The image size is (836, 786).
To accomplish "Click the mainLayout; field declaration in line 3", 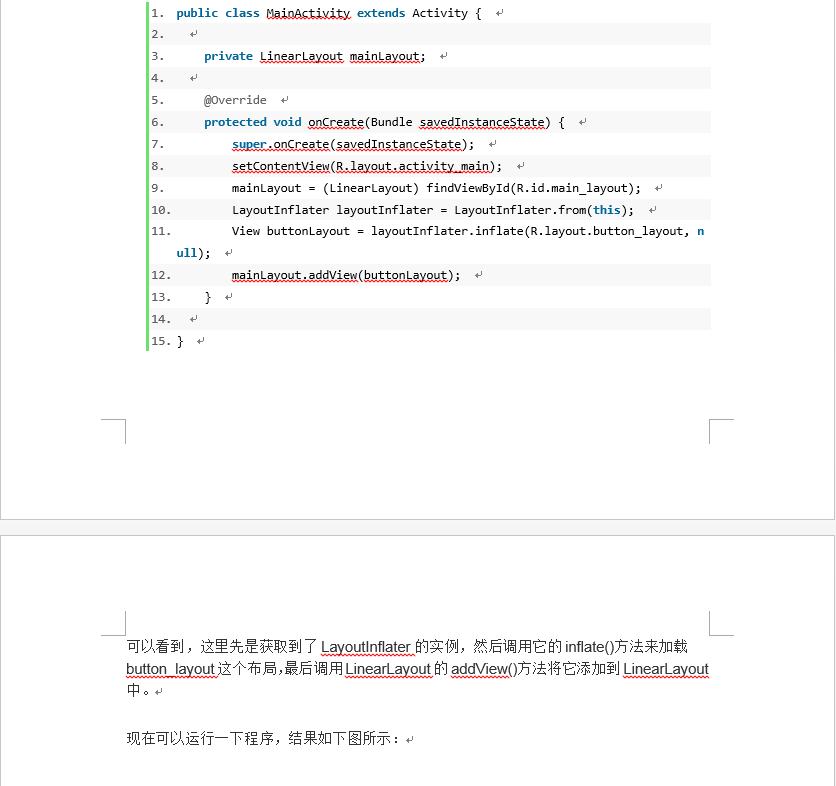I will (388, 57).
